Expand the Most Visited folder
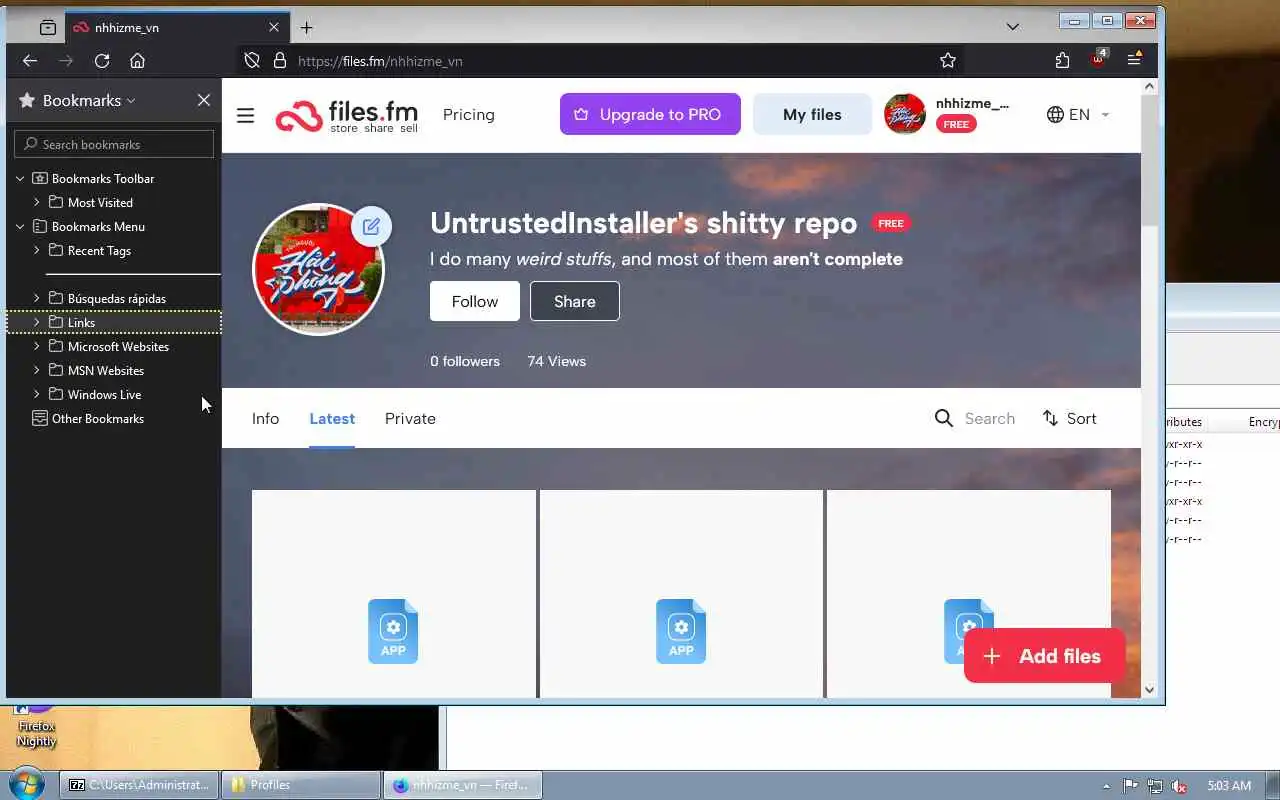 coord(36,202)
